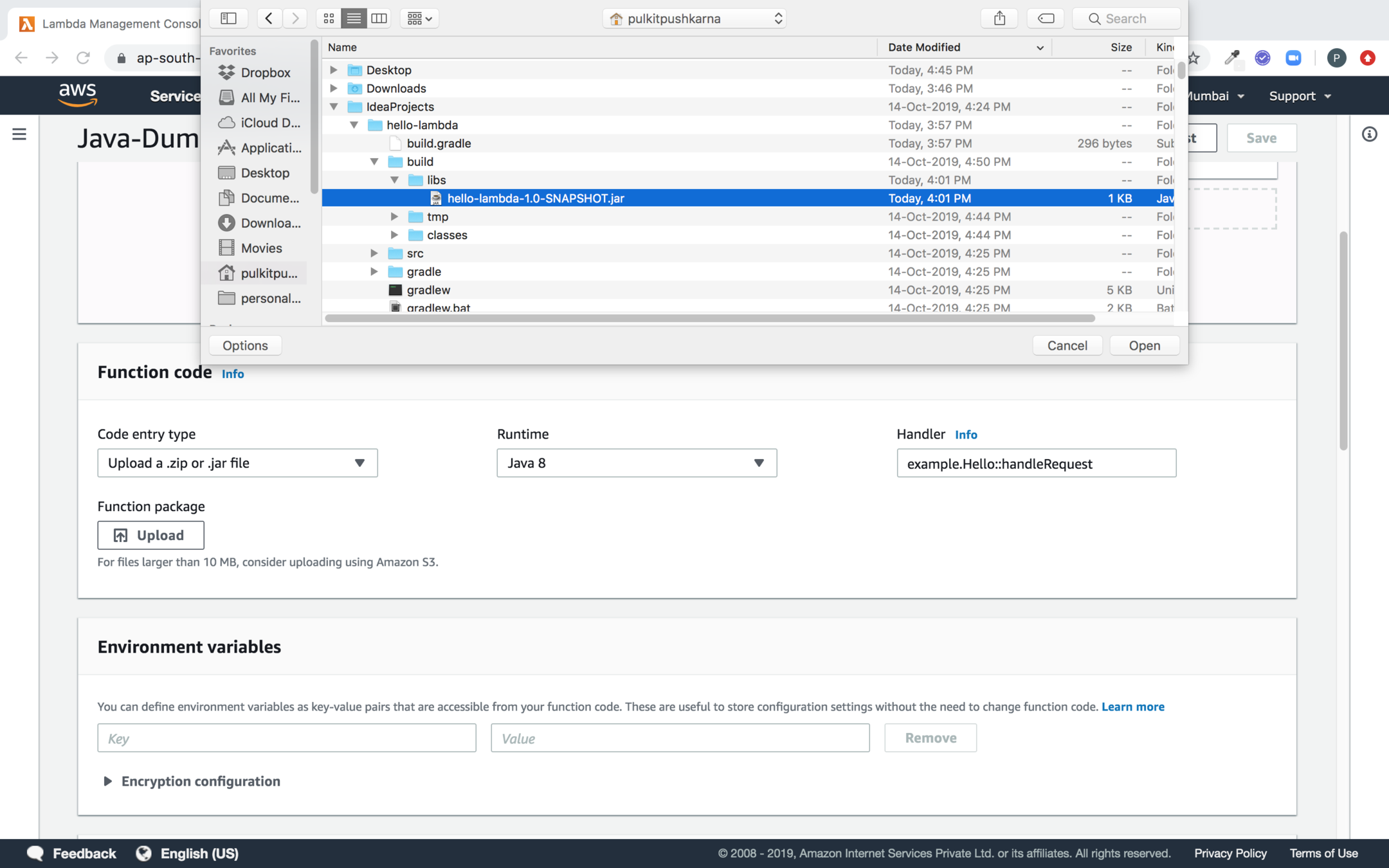1389x868 pixels.
Task: Switch to column view in file dialog
Action: (379, 18)
